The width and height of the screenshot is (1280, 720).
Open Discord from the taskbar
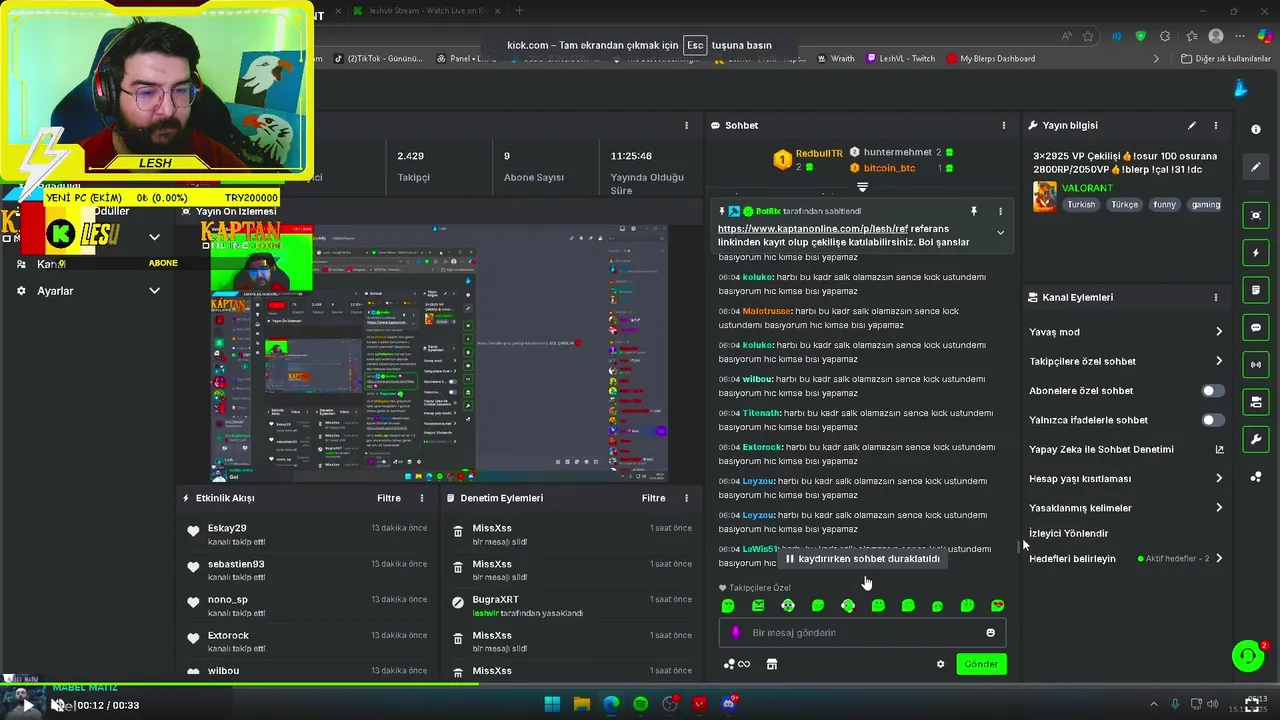(729, 704)
